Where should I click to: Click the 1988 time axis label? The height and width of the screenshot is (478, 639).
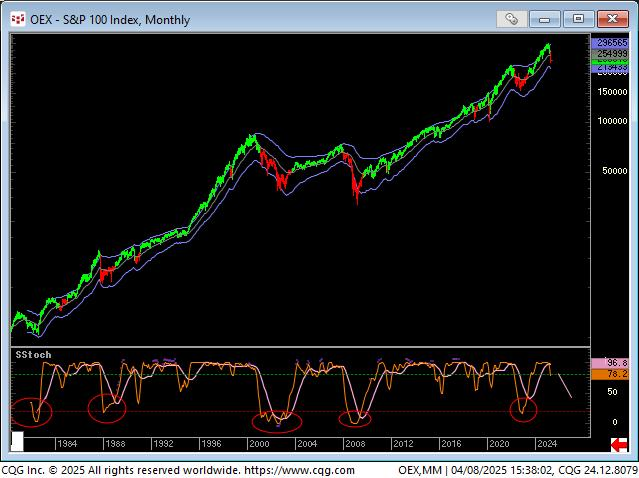coord(115,444)
